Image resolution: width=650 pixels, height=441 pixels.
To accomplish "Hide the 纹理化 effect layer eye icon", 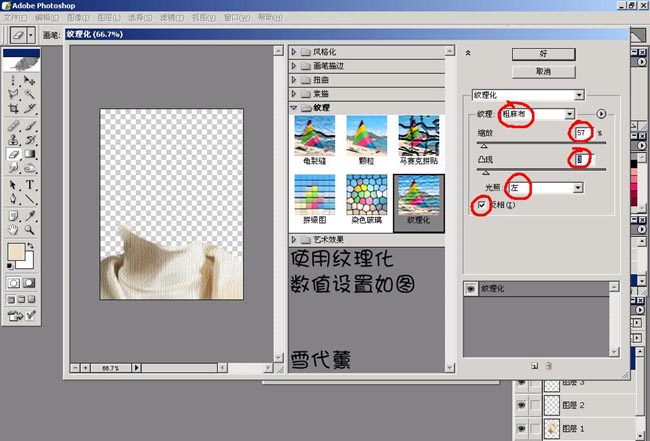I will point(472,288).
